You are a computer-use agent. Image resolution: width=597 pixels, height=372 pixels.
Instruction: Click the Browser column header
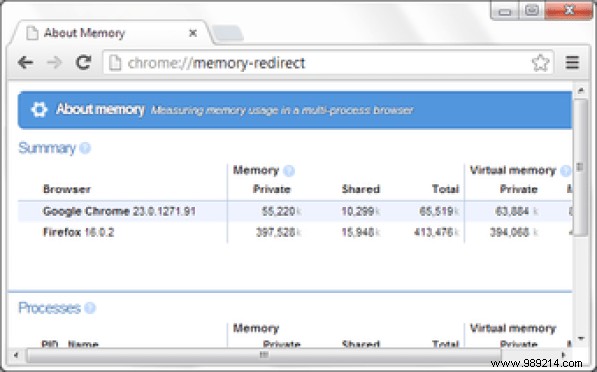pos(67,189)
